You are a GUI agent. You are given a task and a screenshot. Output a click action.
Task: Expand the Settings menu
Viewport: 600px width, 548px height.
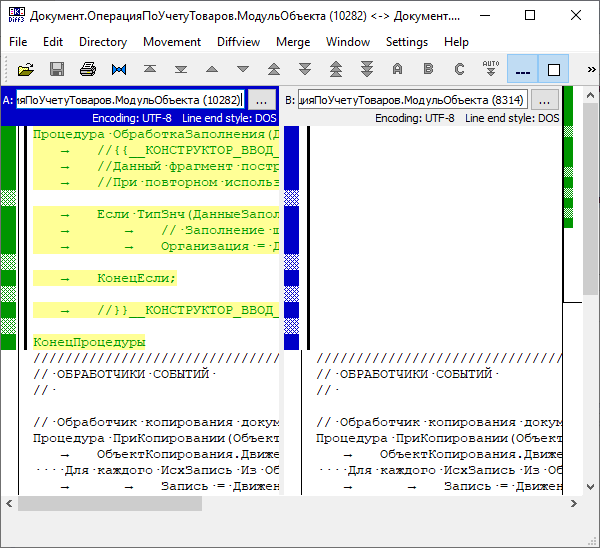coord(407,42)
